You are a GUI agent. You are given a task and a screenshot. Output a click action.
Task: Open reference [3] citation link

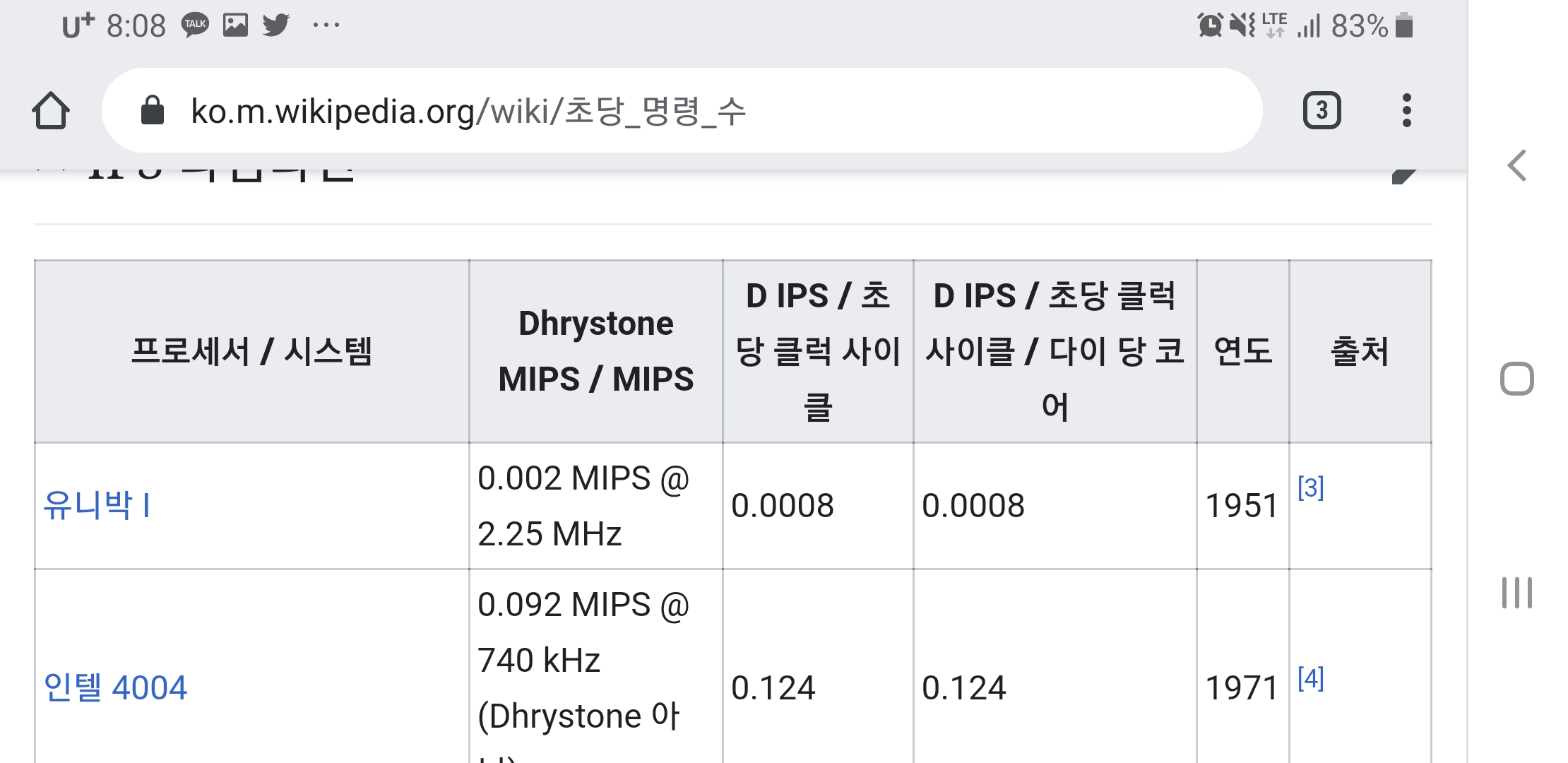click(x=1311, y=487)
